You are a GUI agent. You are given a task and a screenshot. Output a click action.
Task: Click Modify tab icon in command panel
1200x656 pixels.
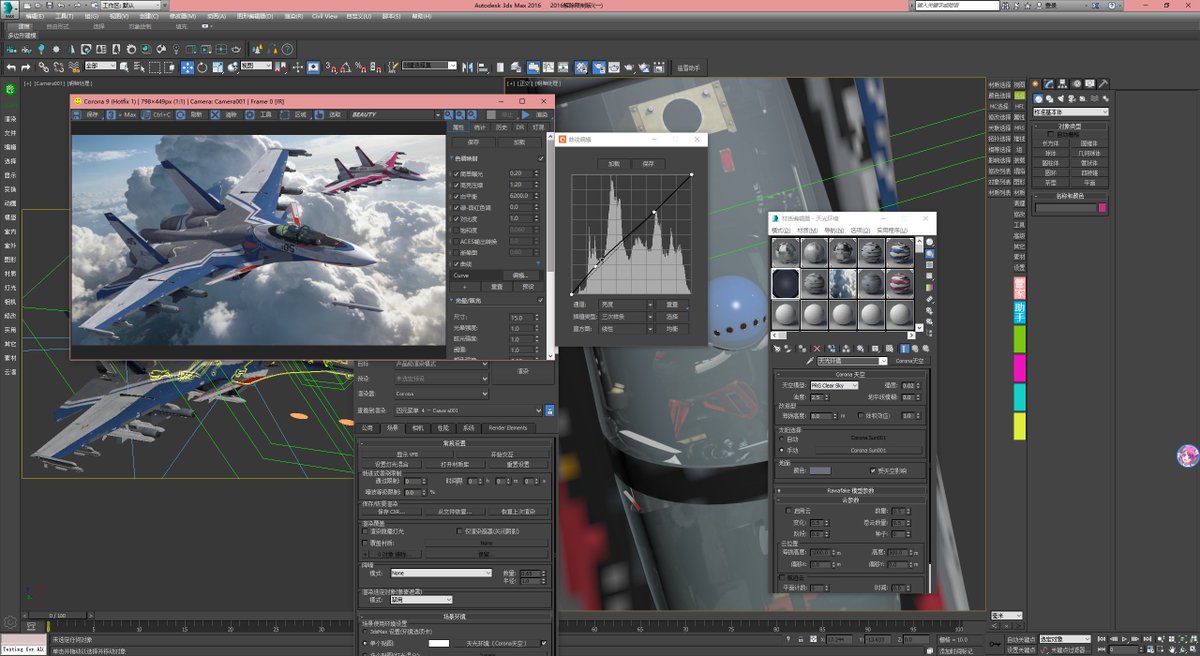1050,84
